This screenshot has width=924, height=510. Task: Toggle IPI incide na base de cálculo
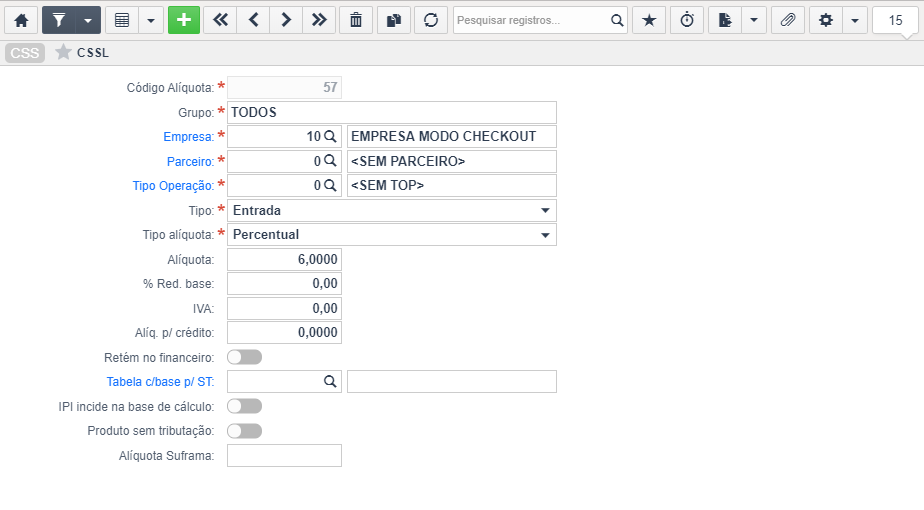[x=245, y=406]
